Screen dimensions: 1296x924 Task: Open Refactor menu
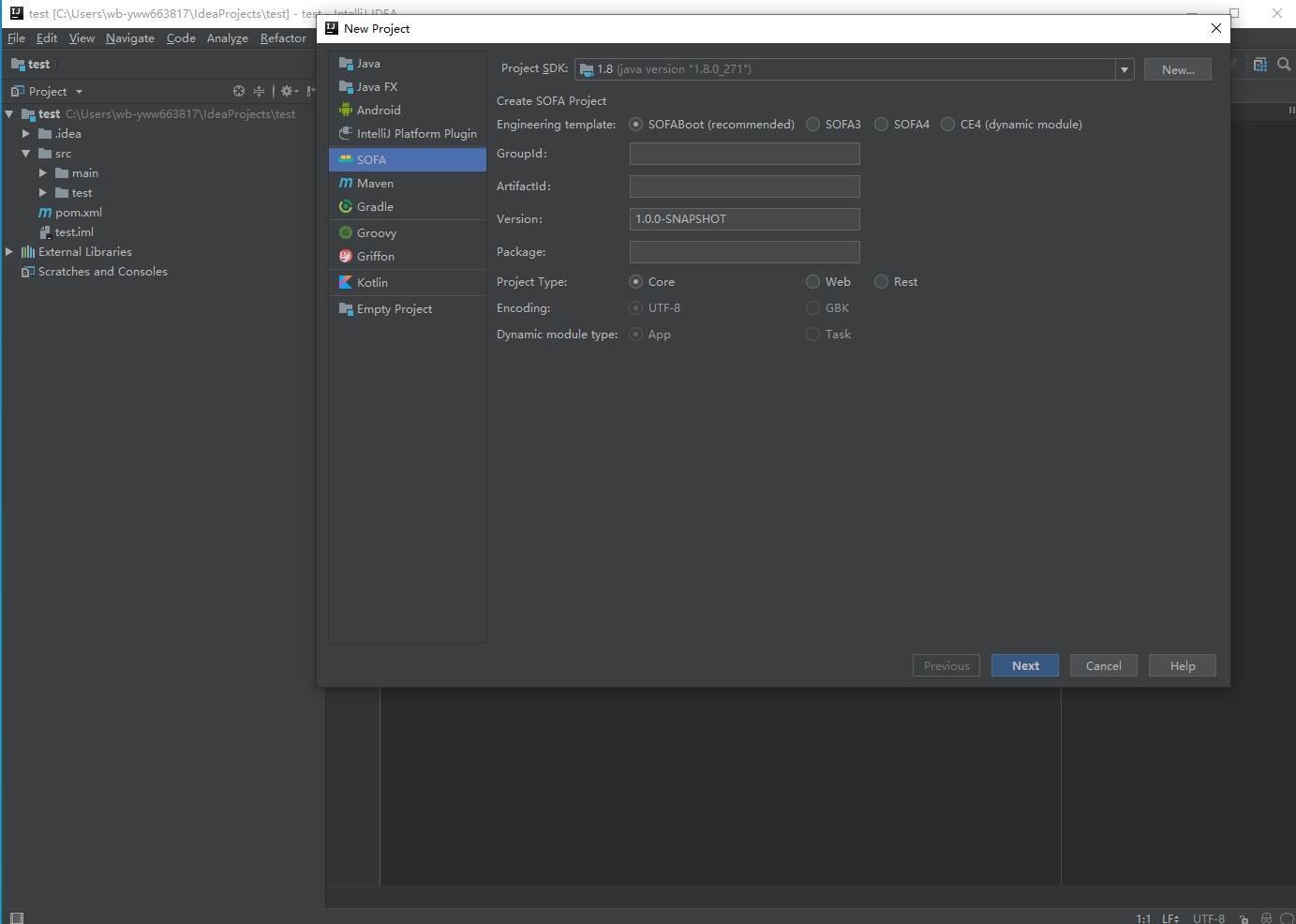pyautogui.click(x=283, y=38)
